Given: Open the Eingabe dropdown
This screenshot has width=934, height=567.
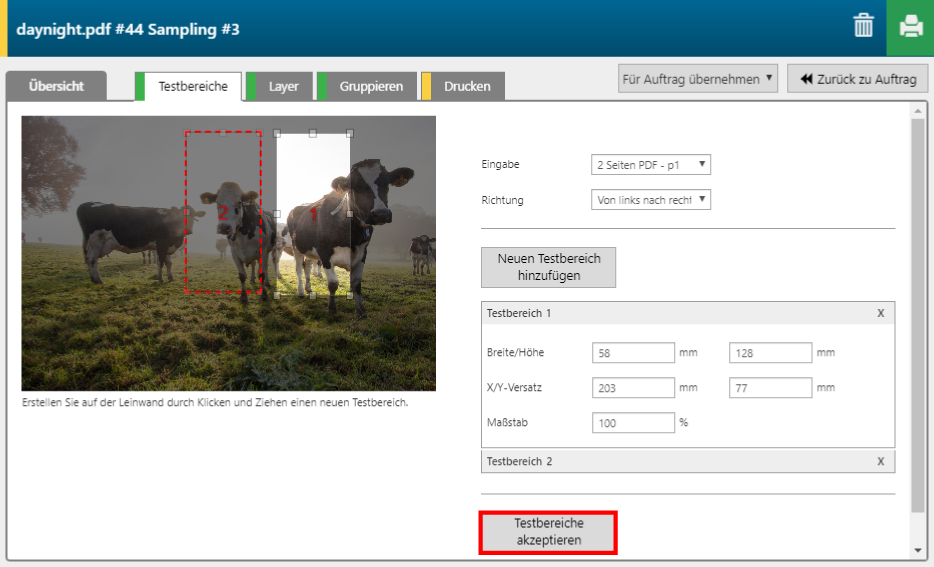Looking at the screenshot, I should click(651, 164).
